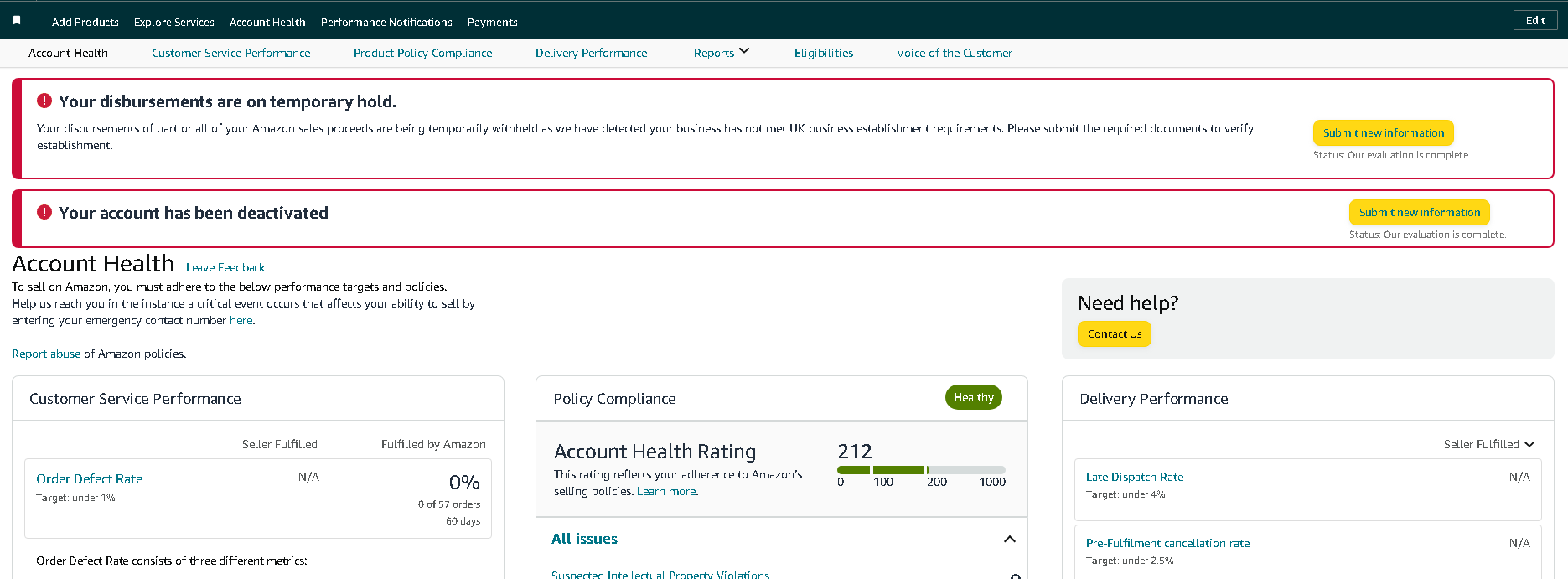The image size is (1568, 579).
Task: Open Suspected Intellectual Property Violations link
Action: click(660, 574)
